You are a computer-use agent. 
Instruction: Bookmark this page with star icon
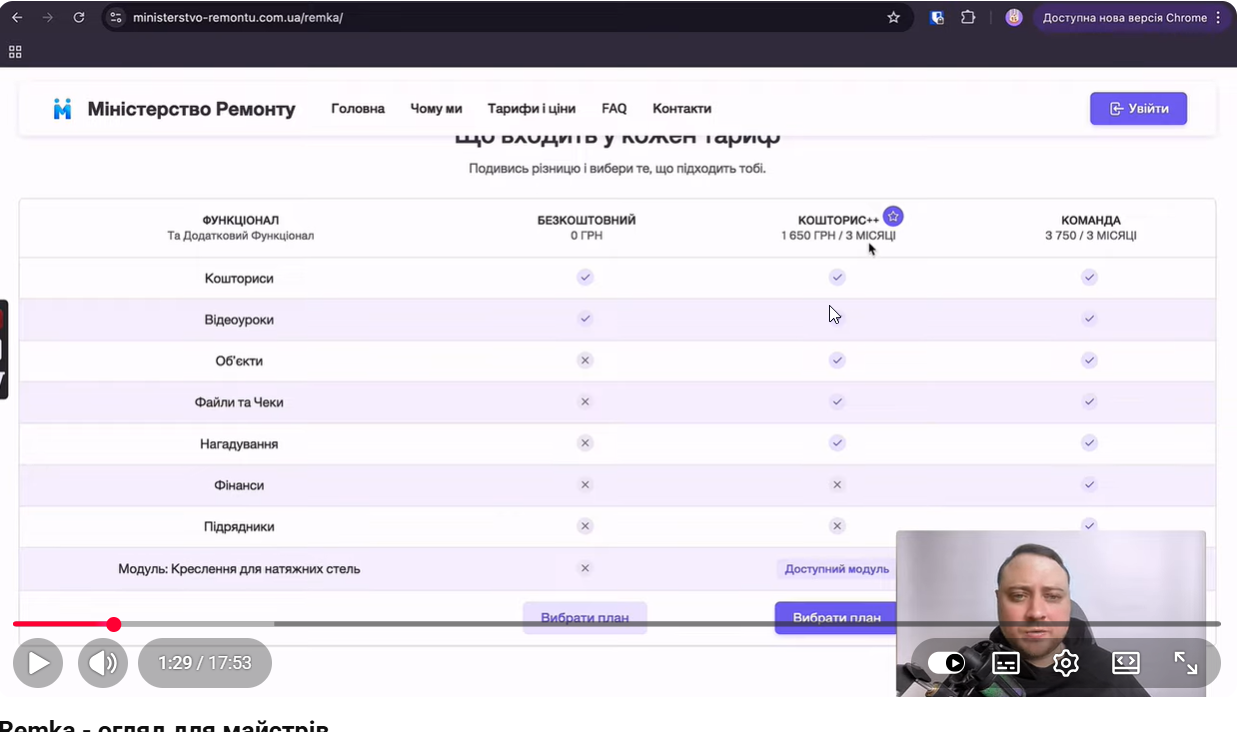point(893,17)
